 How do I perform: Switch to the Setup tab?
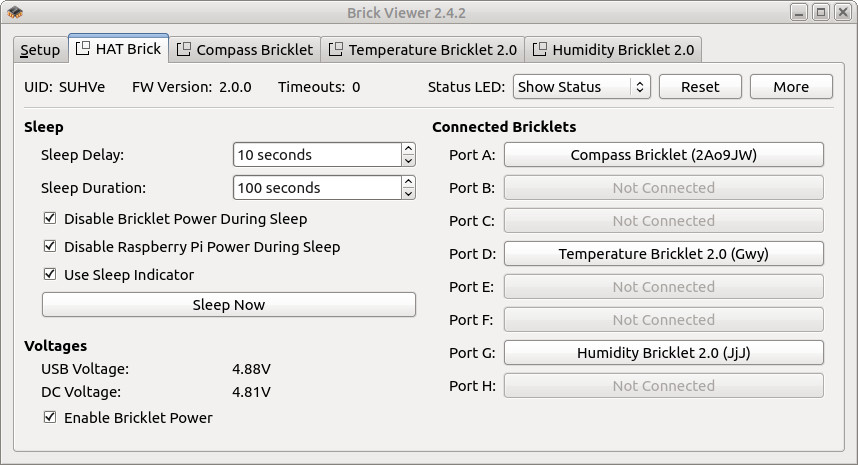pos(40,50)
